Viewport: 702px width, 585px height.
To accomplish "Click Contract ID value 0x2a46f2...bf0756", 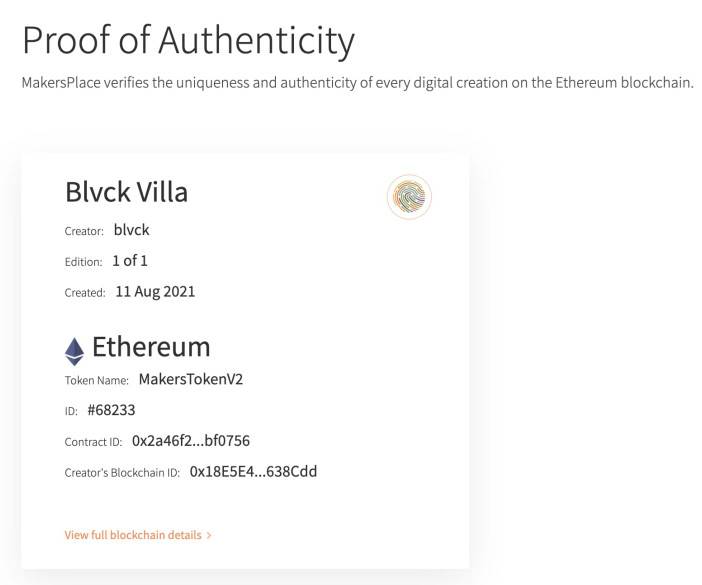I will (x=198, y=440).
